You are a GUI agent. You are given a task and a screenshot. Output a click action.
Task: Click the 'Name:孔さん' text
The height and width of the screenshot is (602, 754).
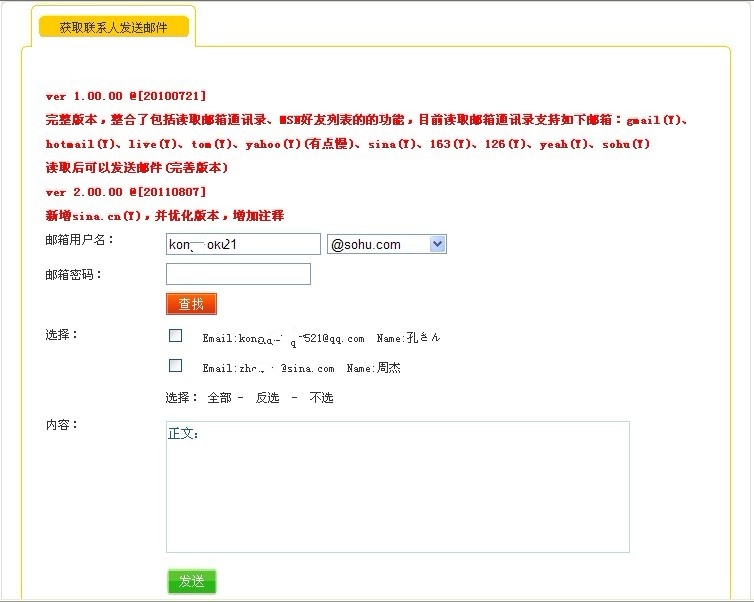pyautogui.click(x=408, y=338)
